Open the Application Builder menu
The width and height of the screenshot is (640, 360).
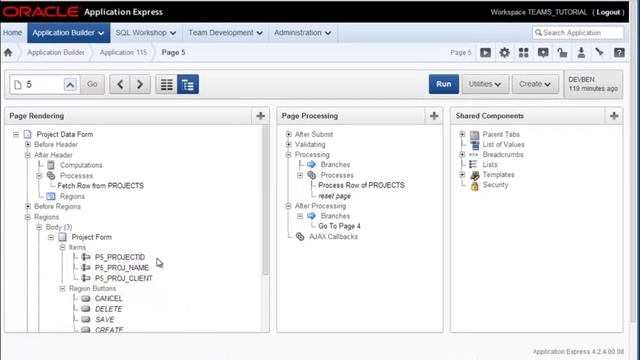coord(69,33)
